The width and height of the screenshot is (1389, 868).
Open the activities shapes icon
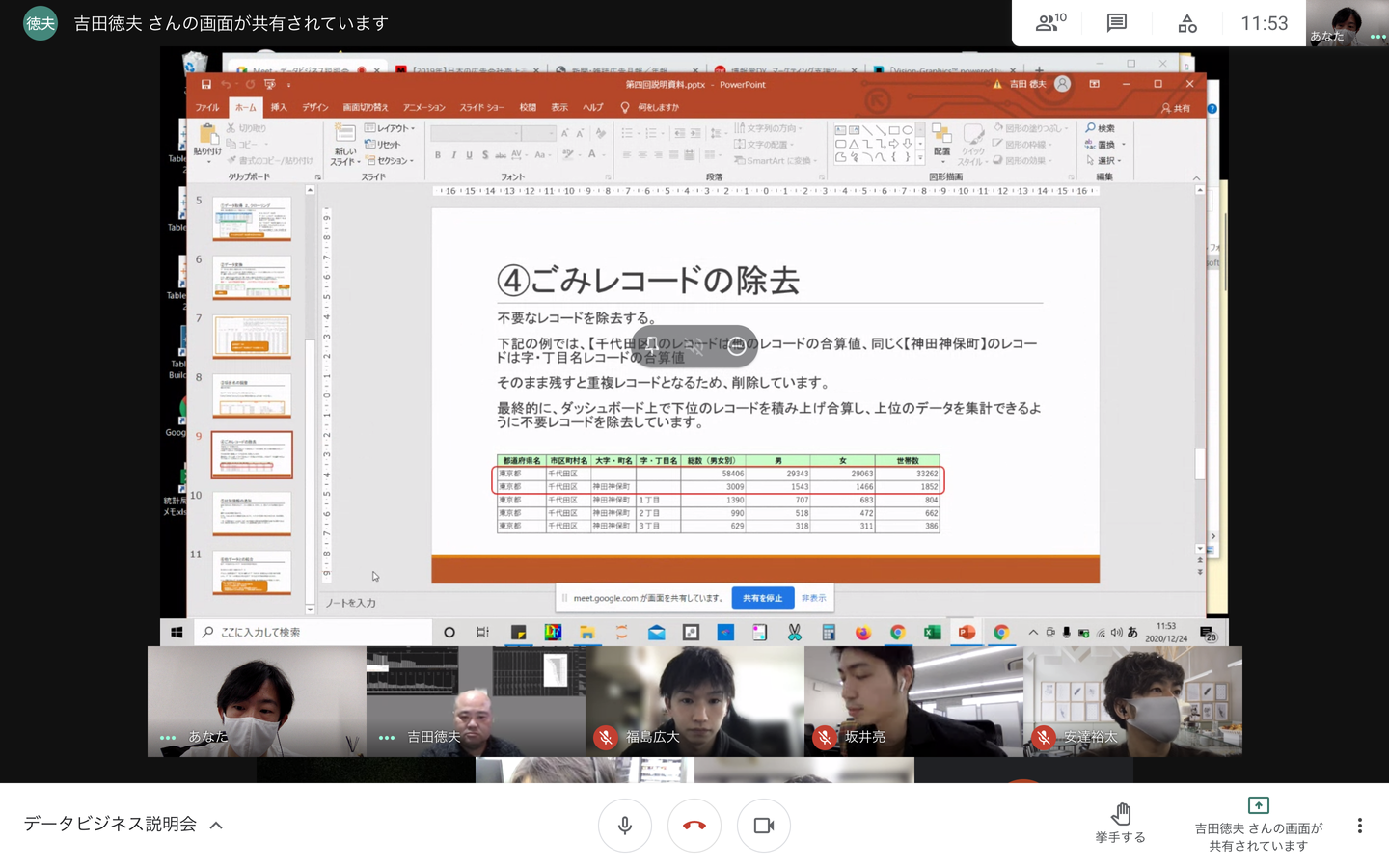(x=1187, y=23)
